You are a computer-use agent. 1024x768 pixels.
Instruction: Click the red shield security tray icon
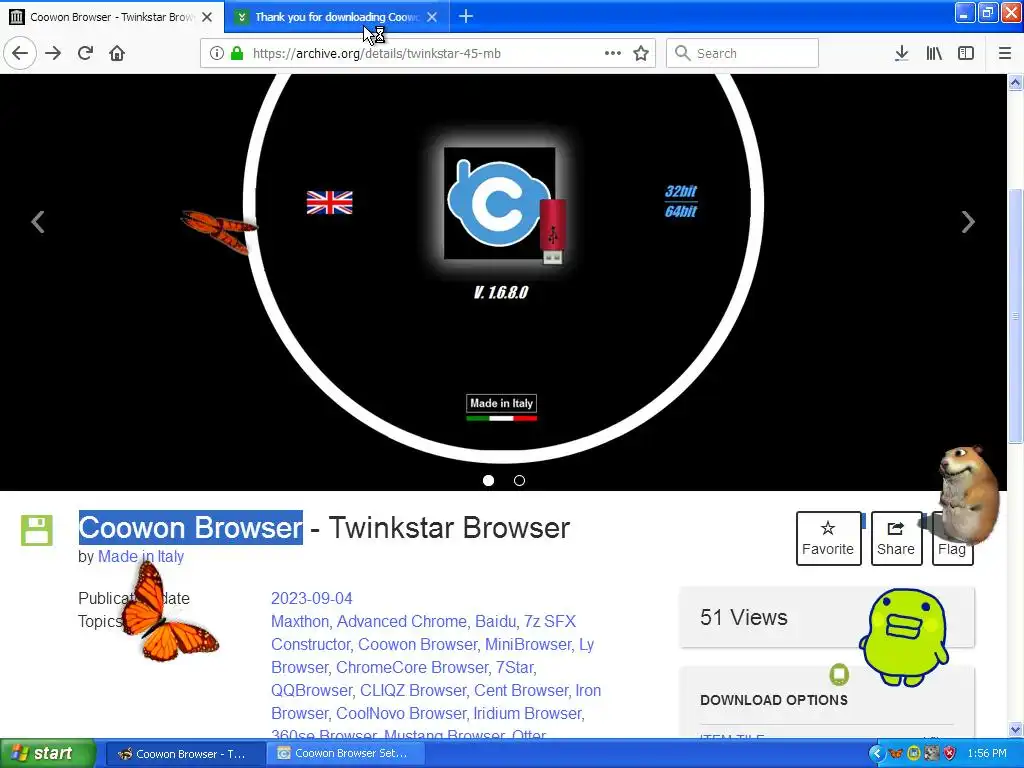950,754
